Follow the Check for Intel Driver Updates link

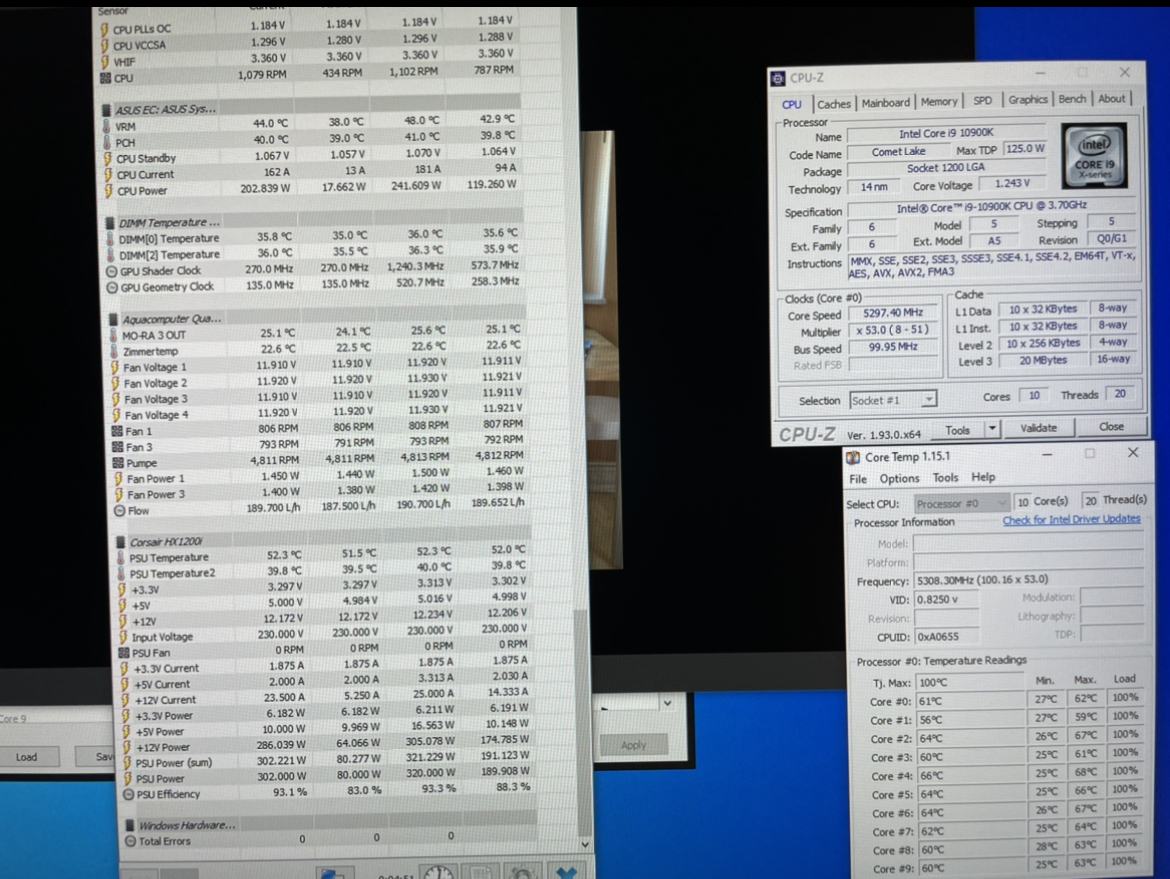1072,519
